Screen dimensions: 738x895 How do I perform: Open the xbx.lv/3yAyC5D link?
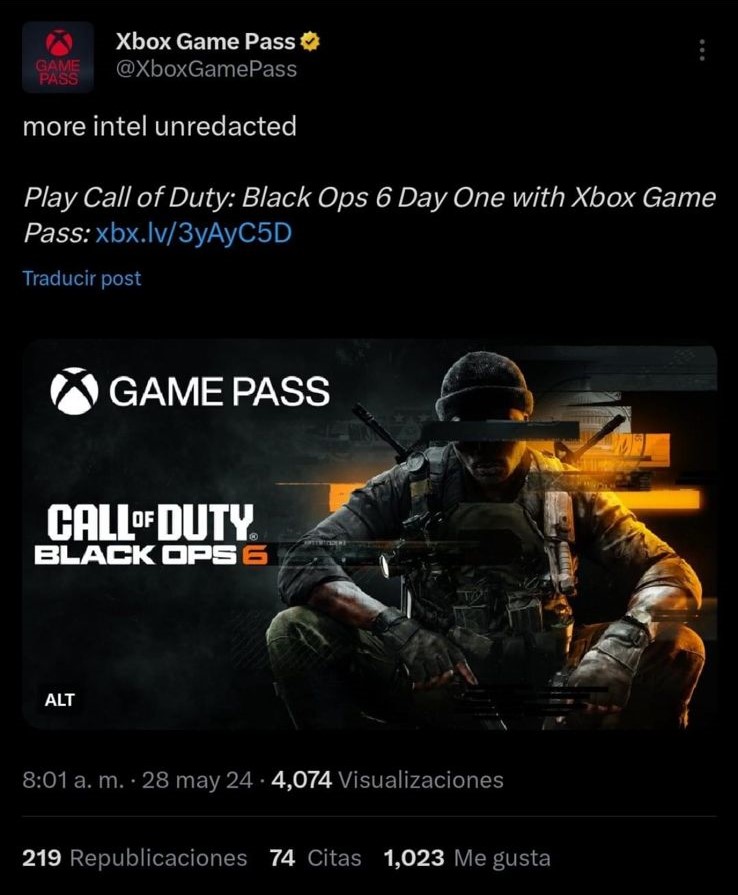point(193,233)
